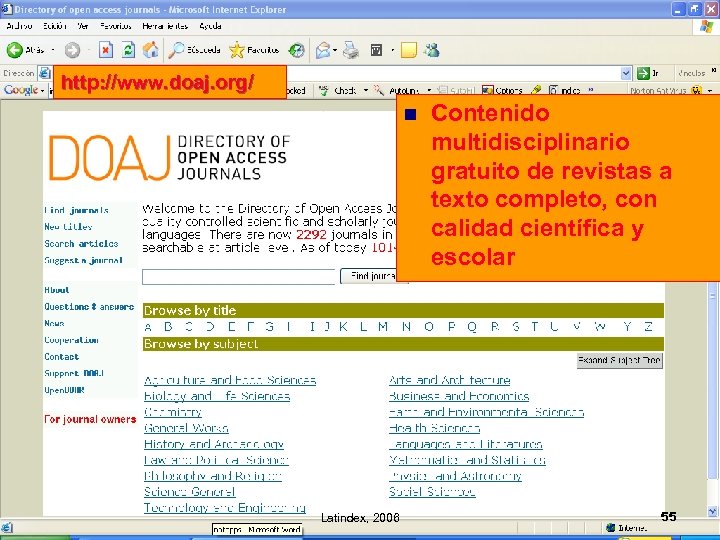
Task: Open the Mail button dropdown arrow
Action: point(335,50)
